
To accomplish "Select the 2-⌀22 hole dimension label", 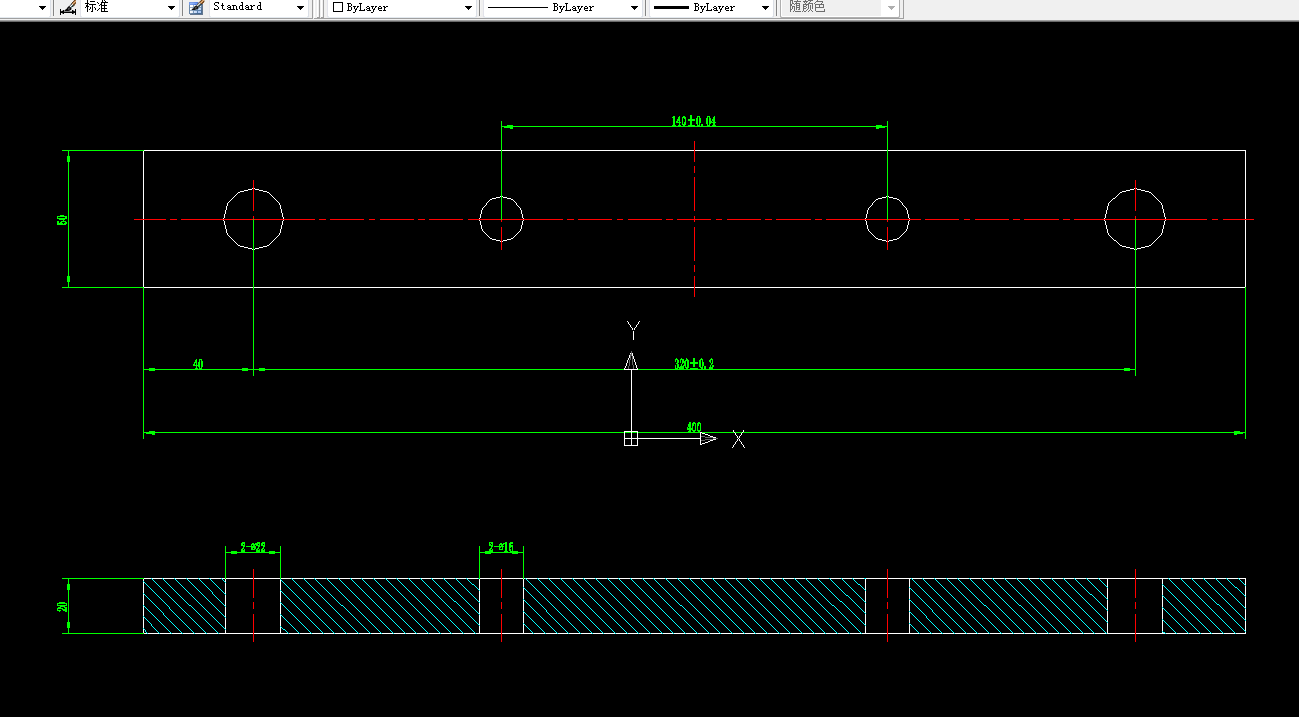I will [253, 547].
